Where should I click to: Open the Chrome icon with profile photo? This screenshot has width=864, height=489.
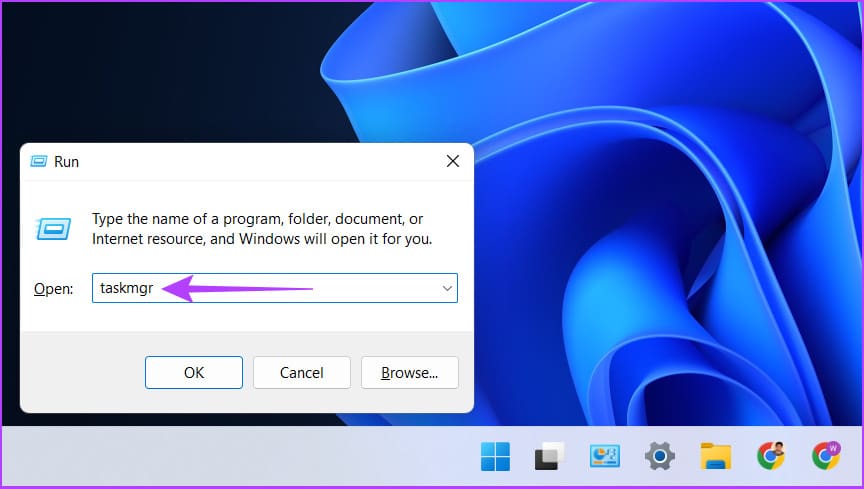tap(771, 456)
